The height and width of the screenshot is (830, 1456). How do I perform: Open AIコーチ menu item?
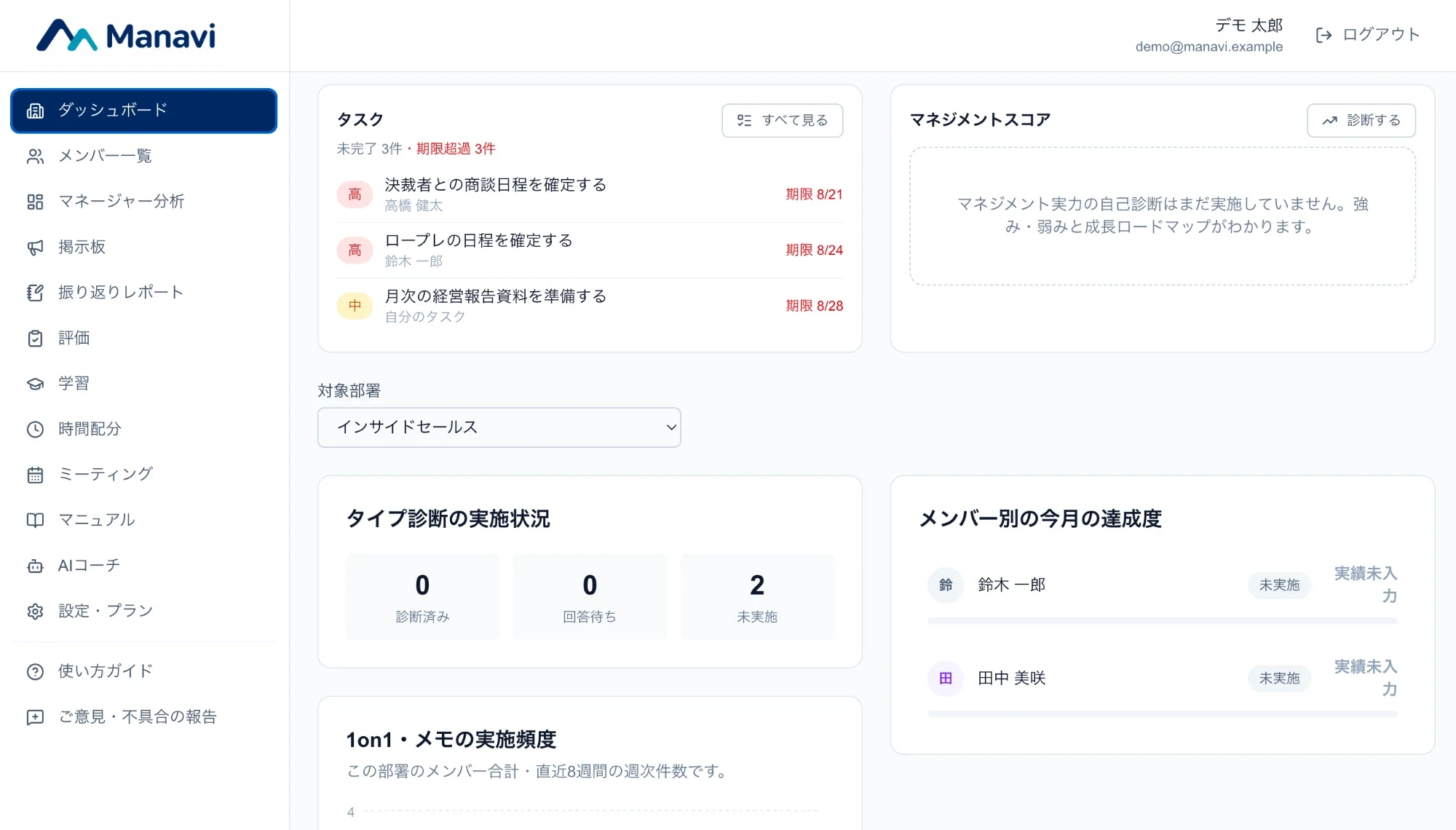(143, 566)
